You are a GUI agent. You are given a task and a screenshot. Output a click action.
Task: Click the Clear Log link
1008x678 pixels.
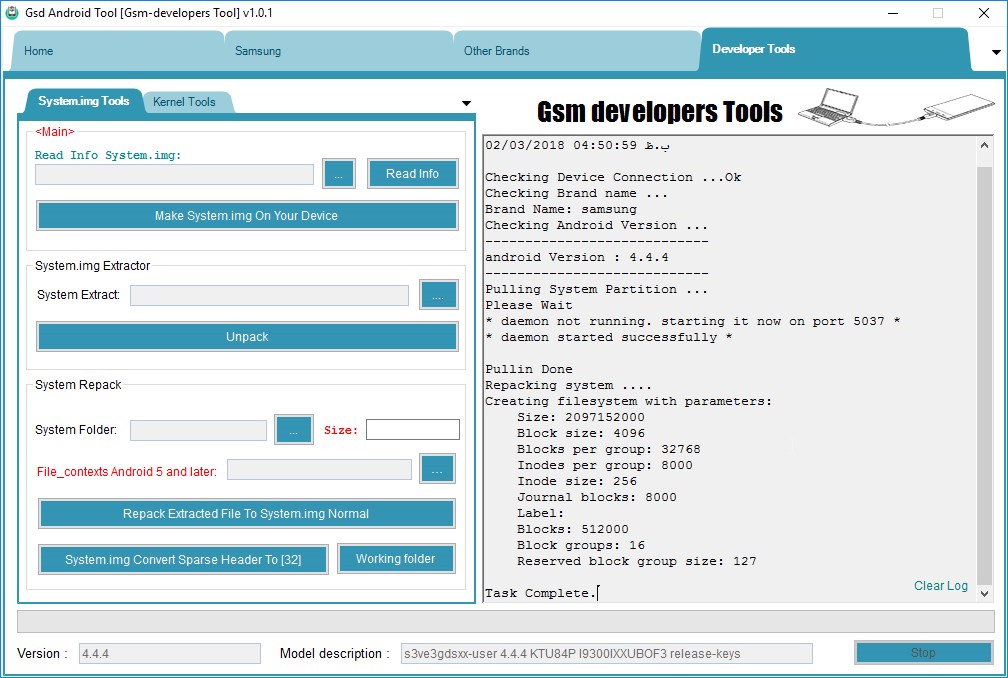tap(940, 586)
